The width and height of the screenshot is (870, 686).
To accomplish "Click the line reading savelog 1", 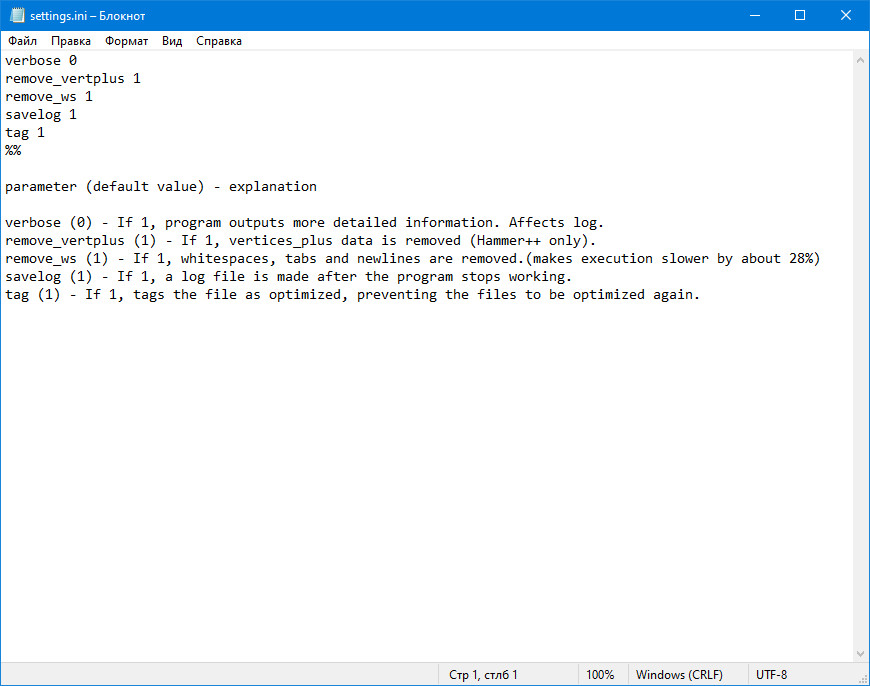I will click(x=40, y=114).
